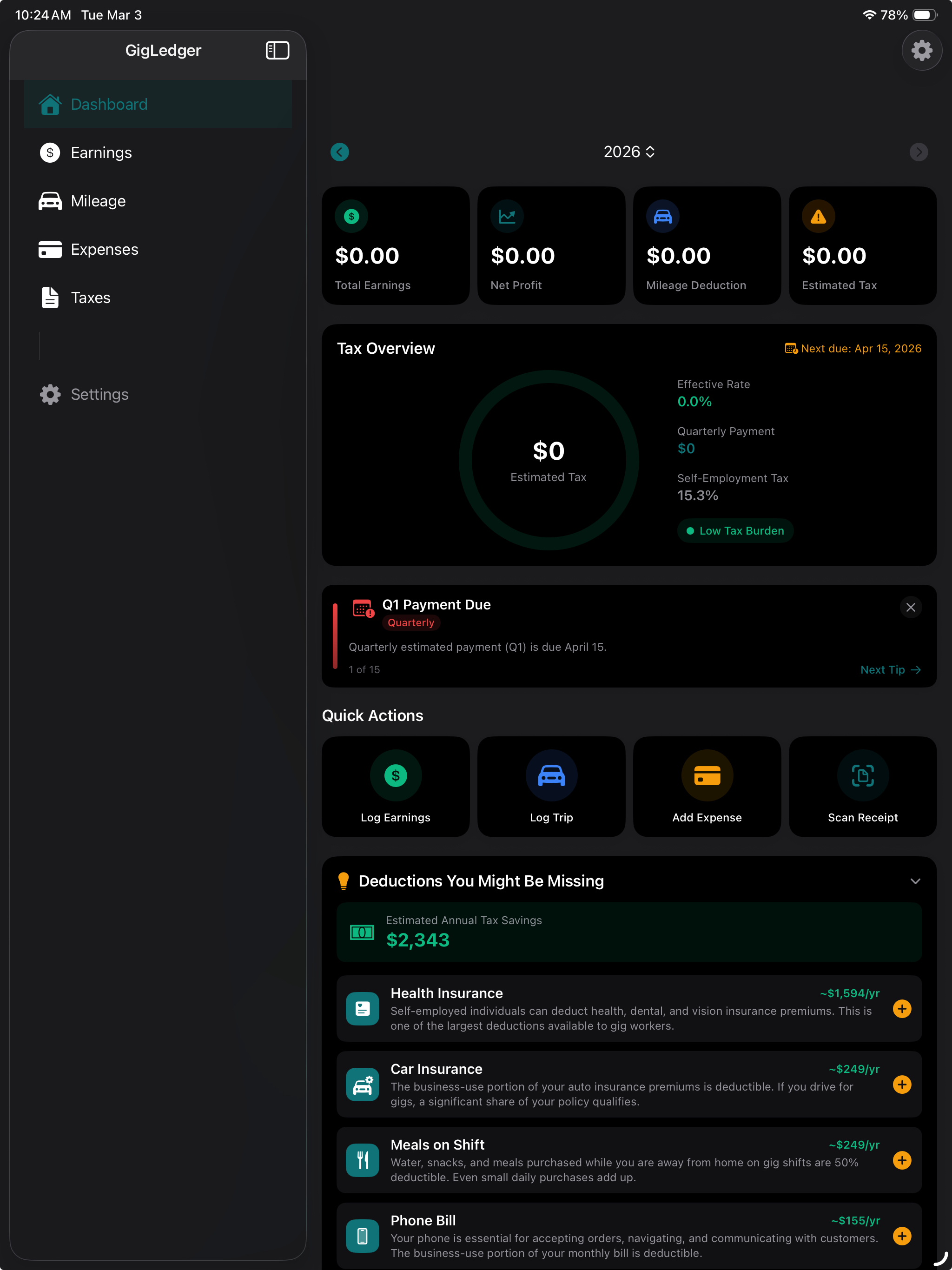The height and width of the screenshot is (1270, 952).
Task: Click the Total Earnings dollar icon
Action: [351, 217]
